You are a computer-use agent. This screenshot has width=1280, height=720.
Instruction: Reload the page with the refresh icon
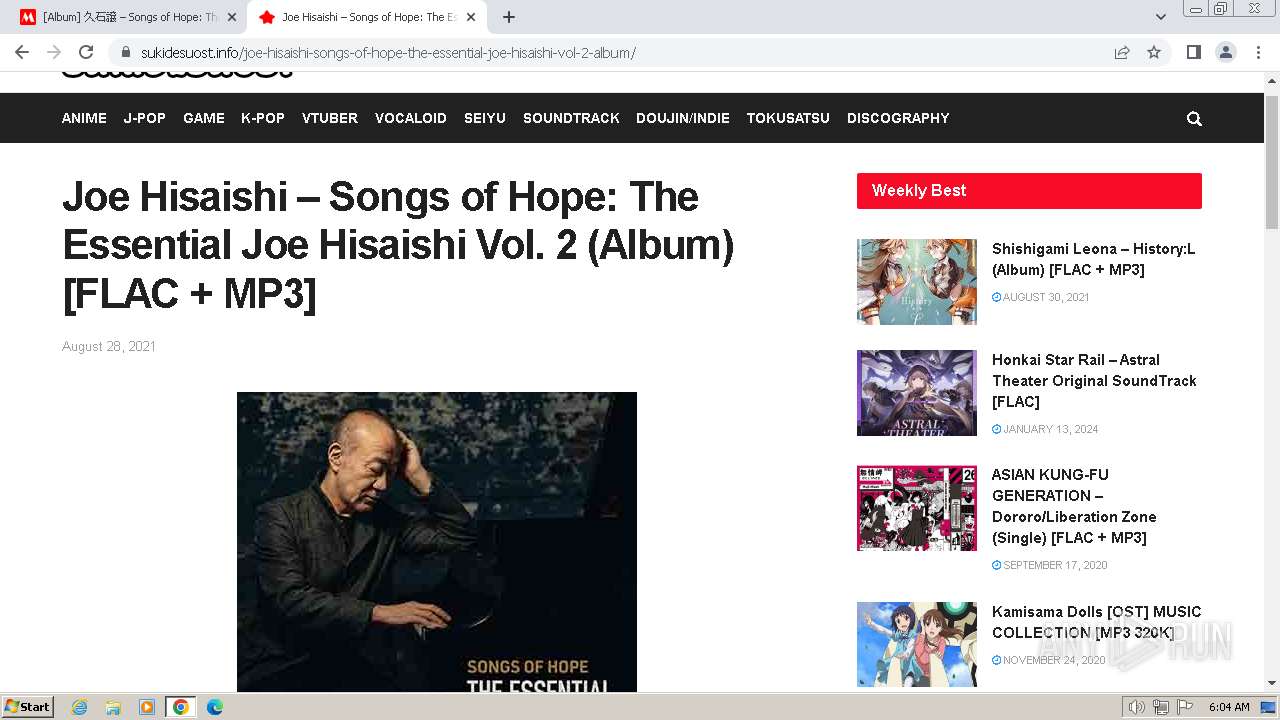coord(86,52)
